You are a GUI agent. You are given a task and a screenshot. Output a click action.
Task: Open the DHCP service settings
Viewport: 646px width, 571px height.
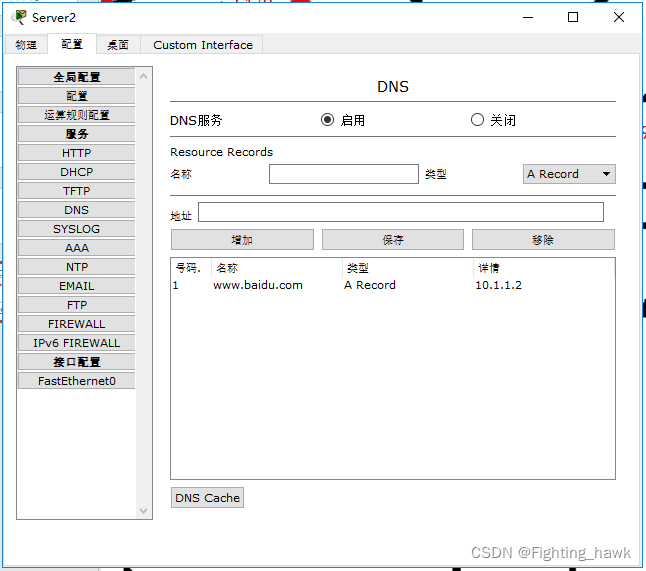point(77,172)
